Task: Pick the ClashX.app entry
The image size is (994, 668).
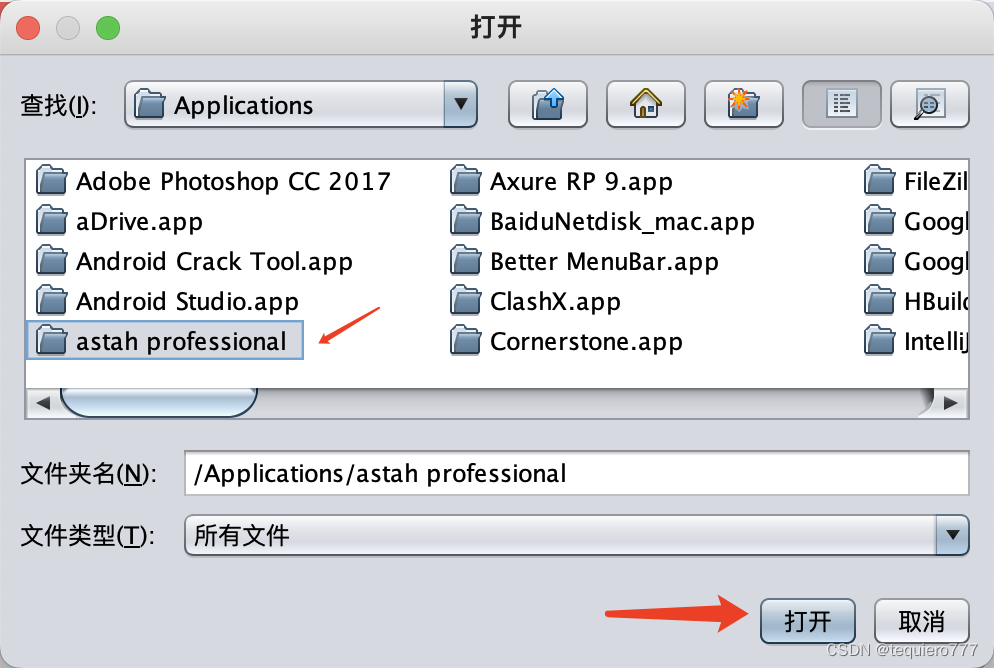Action: [x=536, y=301]
